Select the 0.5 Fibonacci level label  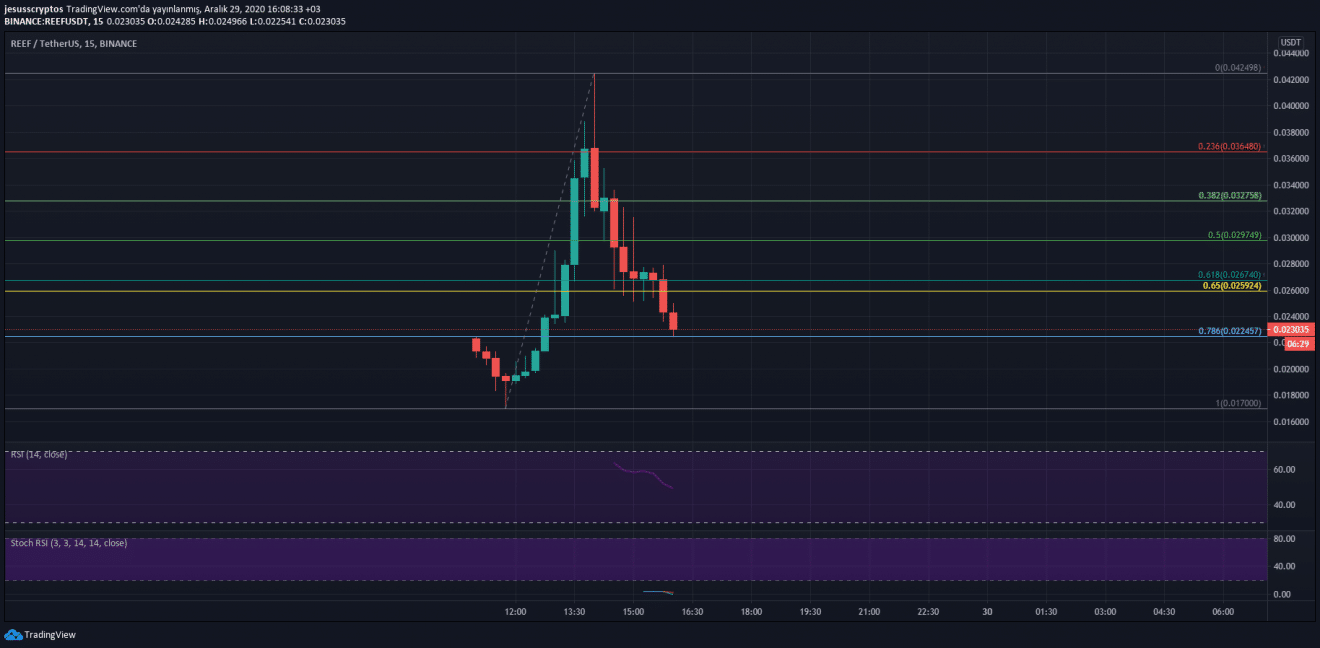pyautogui.click(x=1234, y=236)
